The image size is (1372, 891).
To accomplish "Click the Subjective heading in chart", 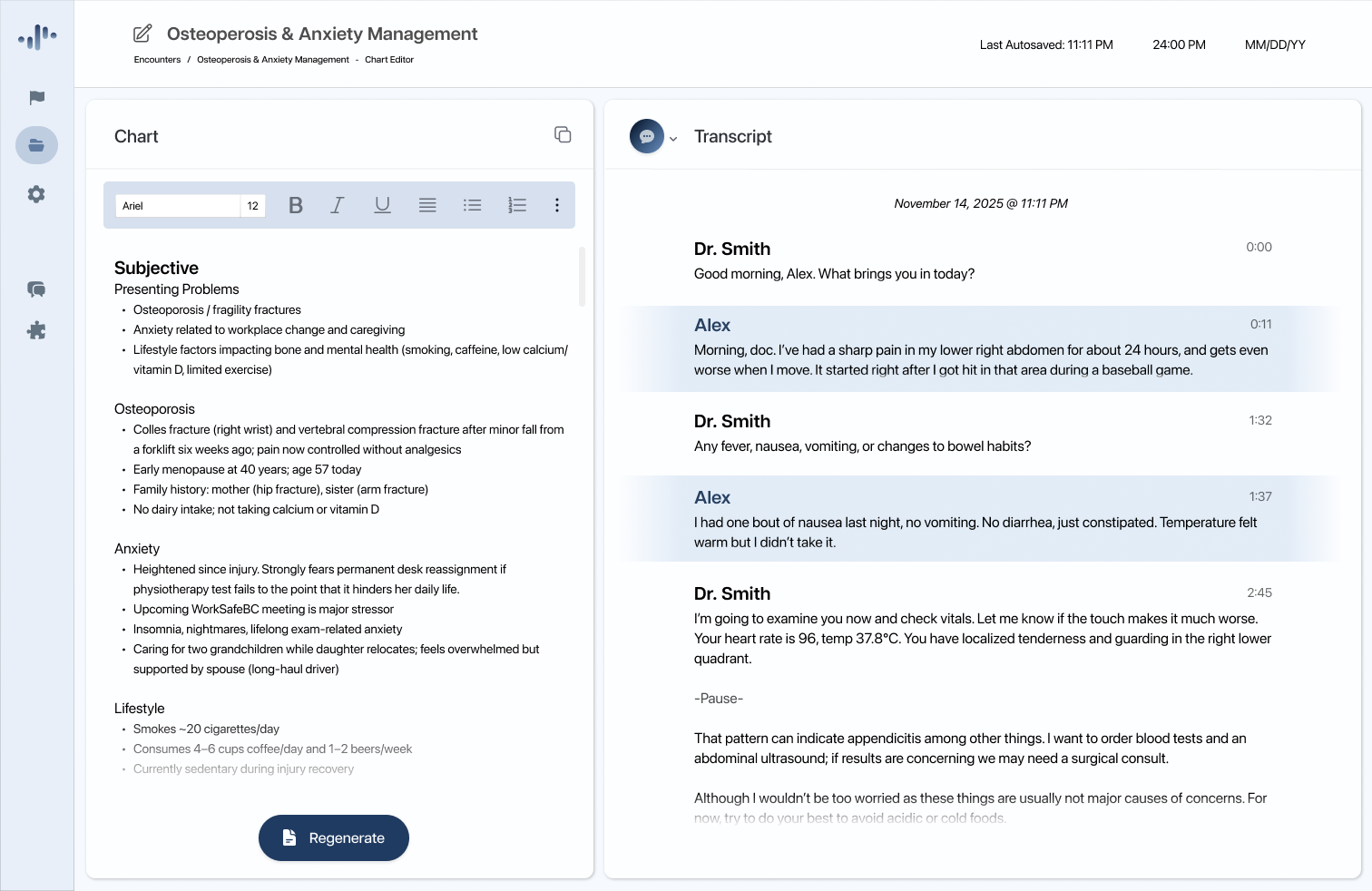I will tap(156, 268).
